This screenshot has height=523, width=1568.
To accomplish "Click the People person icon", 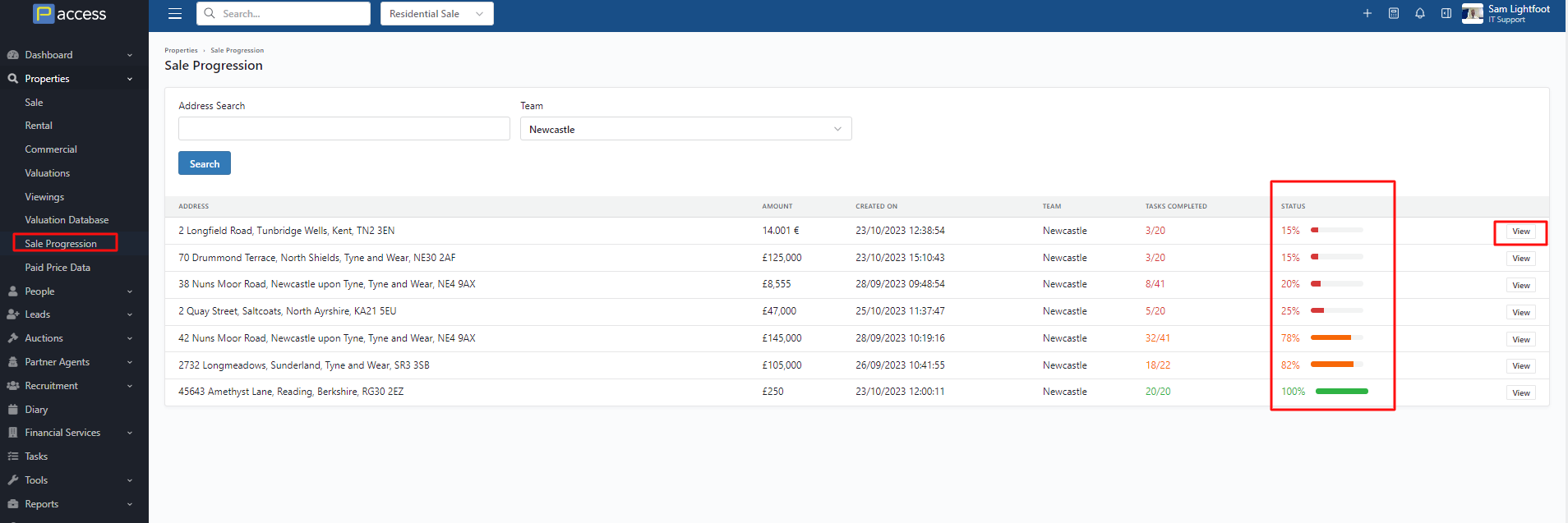I will [13, 291].
